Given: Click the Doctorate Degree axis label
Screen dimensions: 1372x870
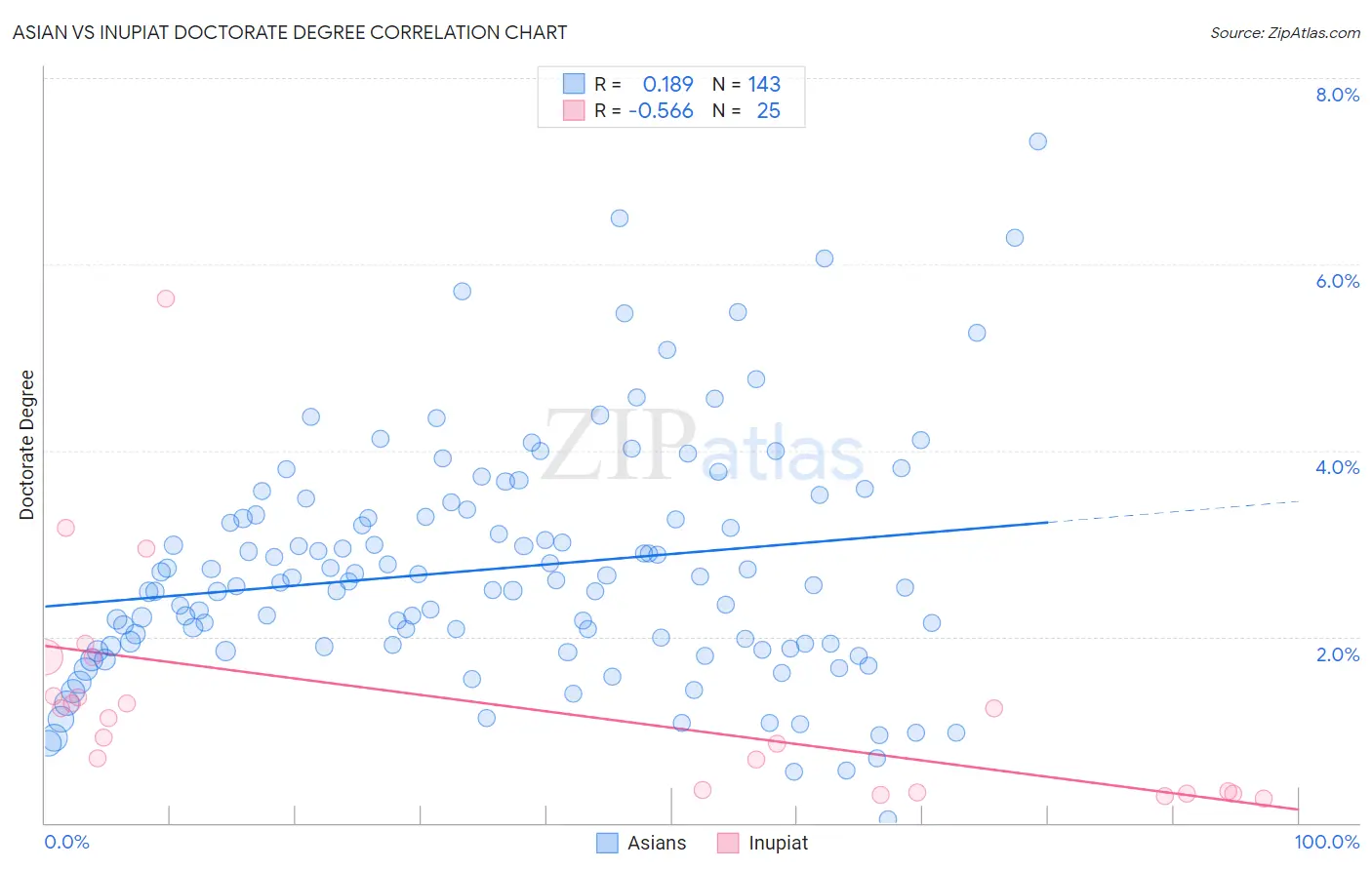Looking at the screenshot, I should point(26,445).
